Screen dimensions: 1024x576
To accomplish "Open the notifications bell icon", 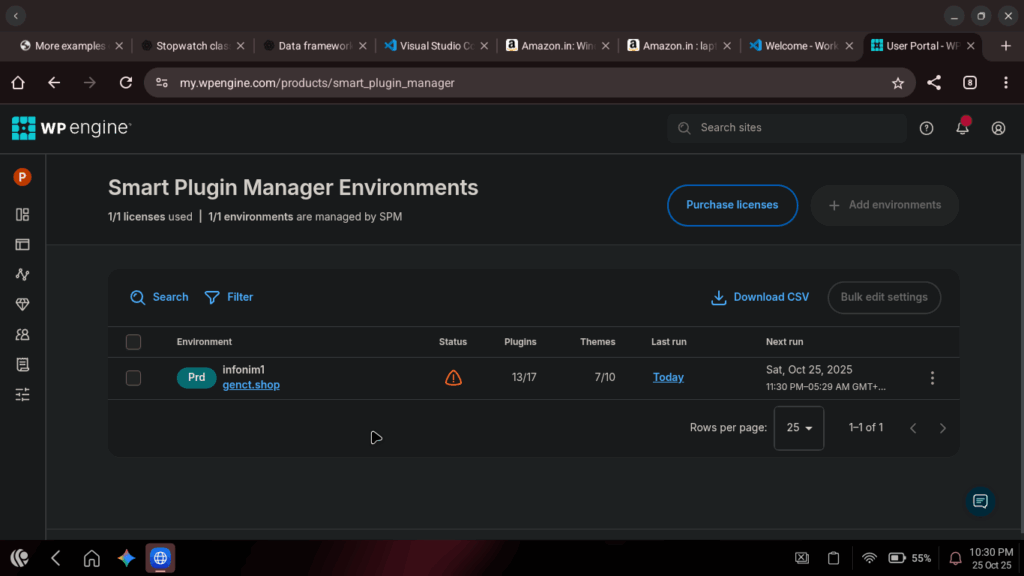I will (962, 128).
